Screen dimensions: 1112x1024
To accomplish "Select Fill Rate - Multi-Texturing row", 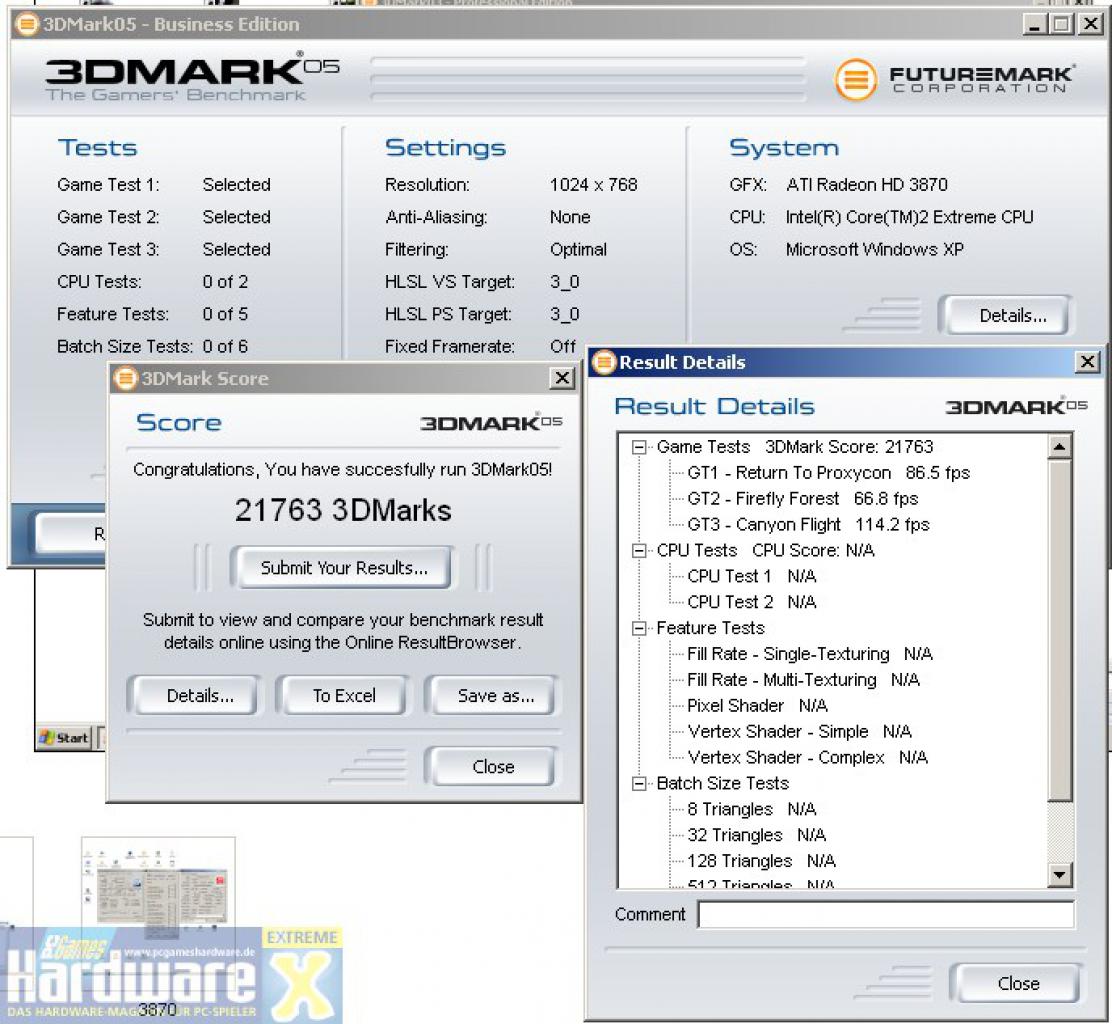I will (804, 680).
